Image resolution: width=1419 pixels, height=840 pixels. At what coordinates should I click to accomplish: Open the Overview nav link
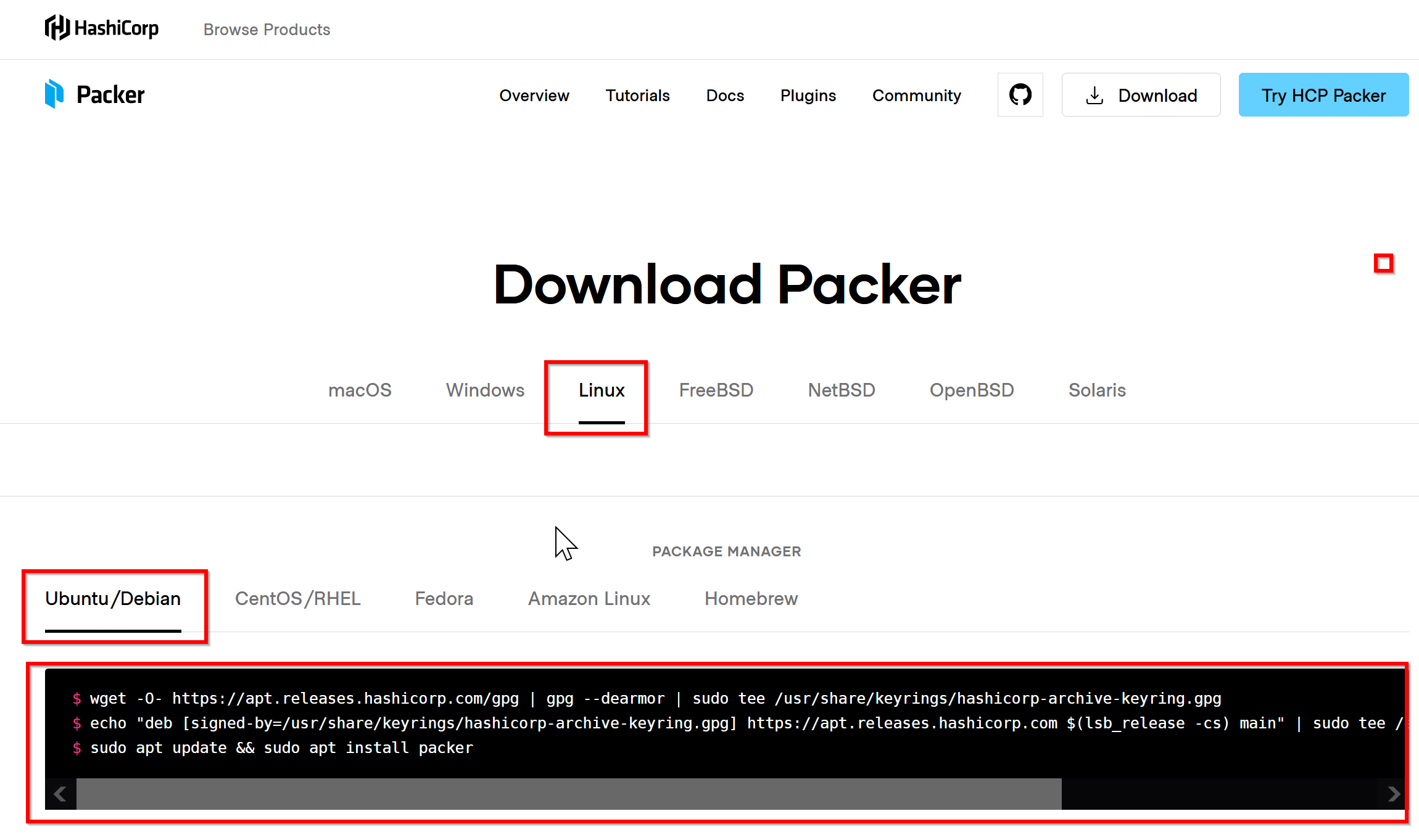click(534, 96)
